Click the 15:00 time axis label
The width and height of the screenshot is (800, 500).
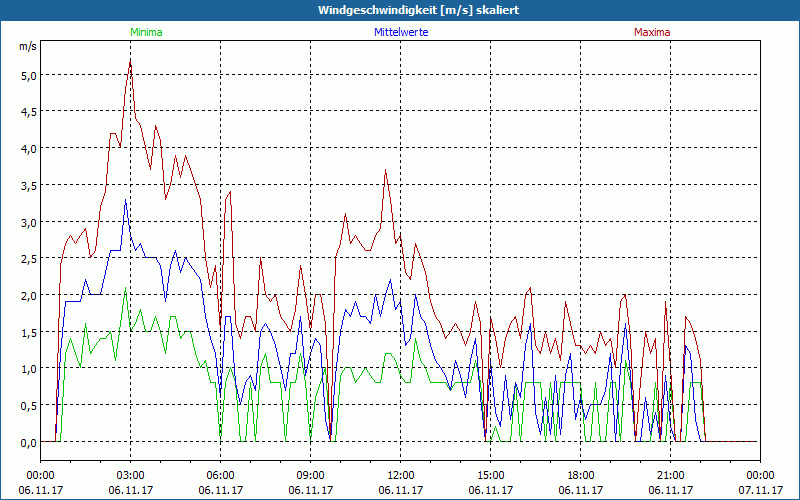[490, 476]
